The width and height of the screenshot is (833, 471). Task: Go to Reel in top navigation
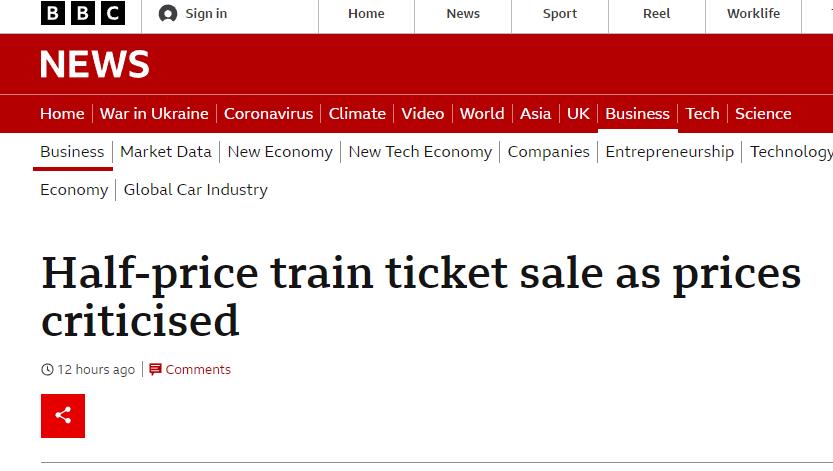point(657,14)
